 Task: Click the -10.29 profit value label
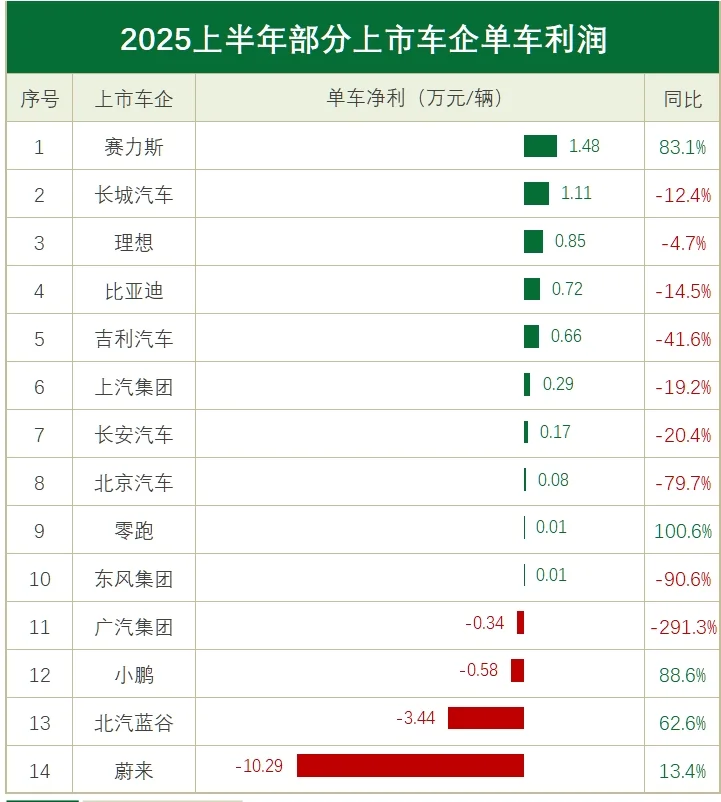click(x=260, y=766)
